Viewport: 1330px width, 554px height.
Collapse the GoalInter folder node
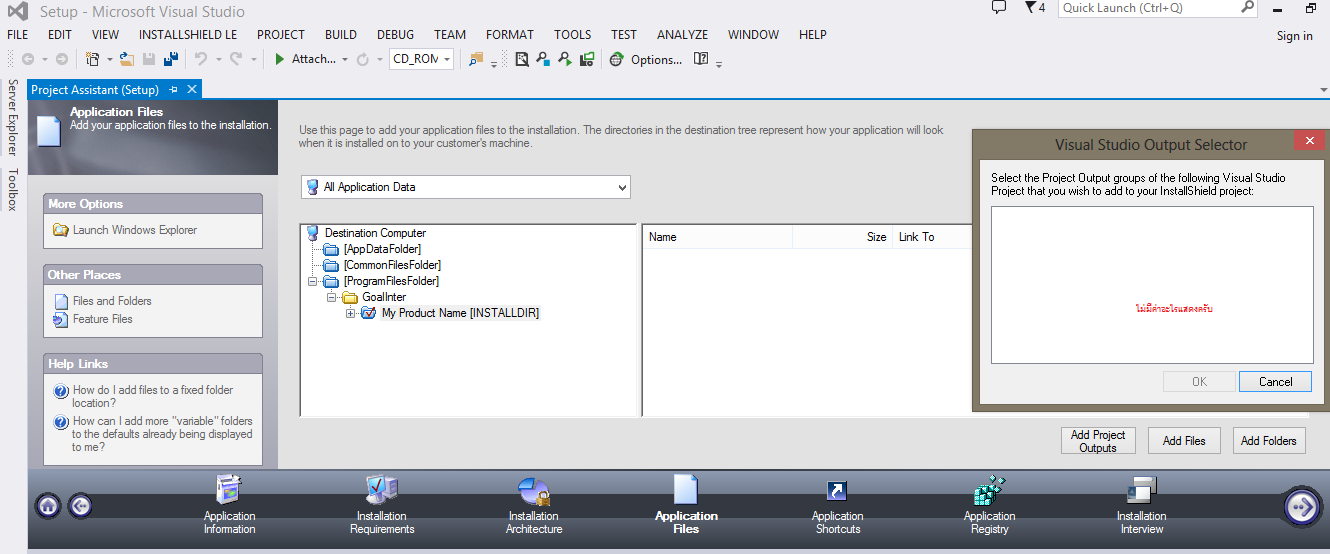(x=331, y=297)
